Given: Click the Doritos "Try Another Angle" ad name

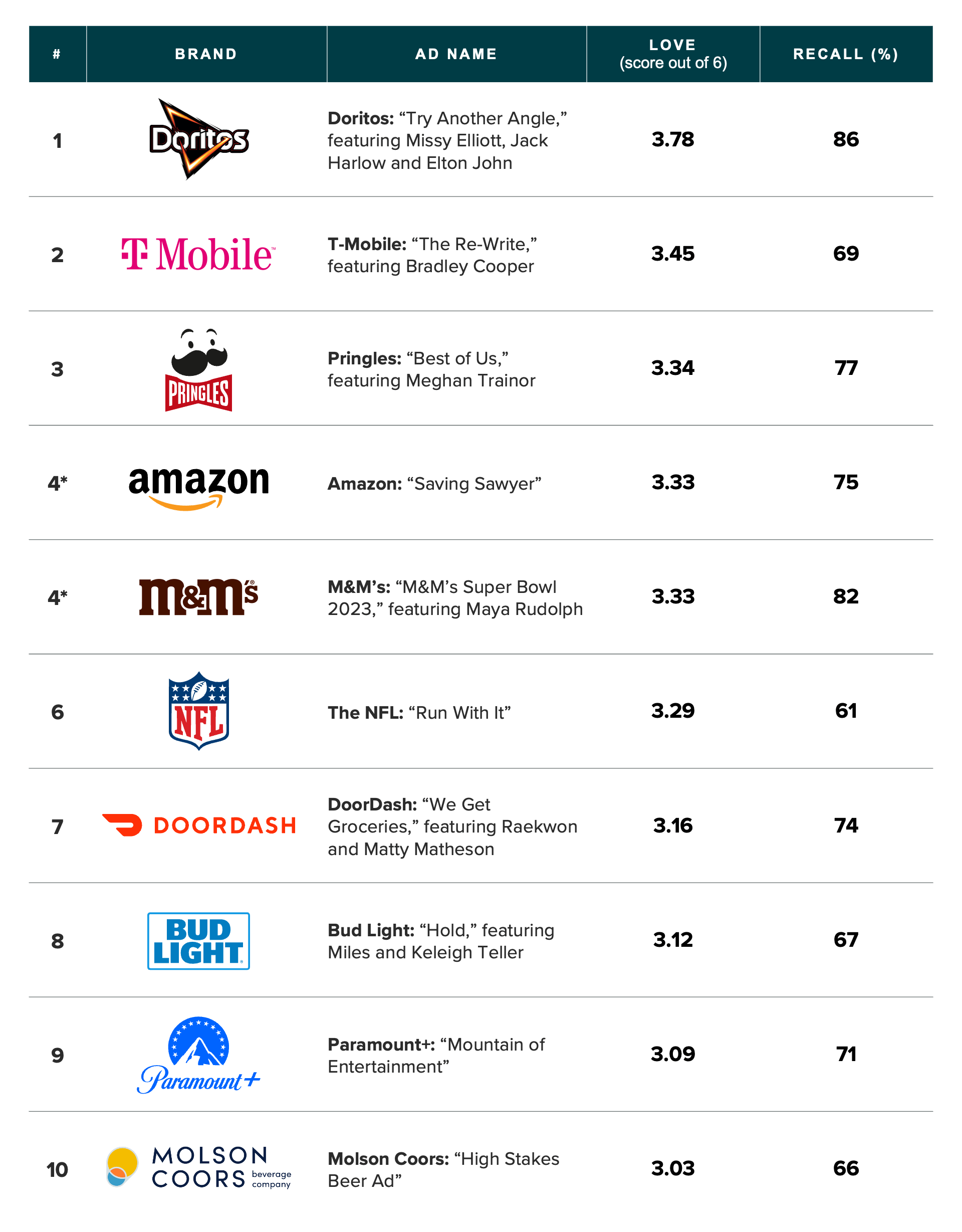Looking at the screenshot, I should coord(447,140).
